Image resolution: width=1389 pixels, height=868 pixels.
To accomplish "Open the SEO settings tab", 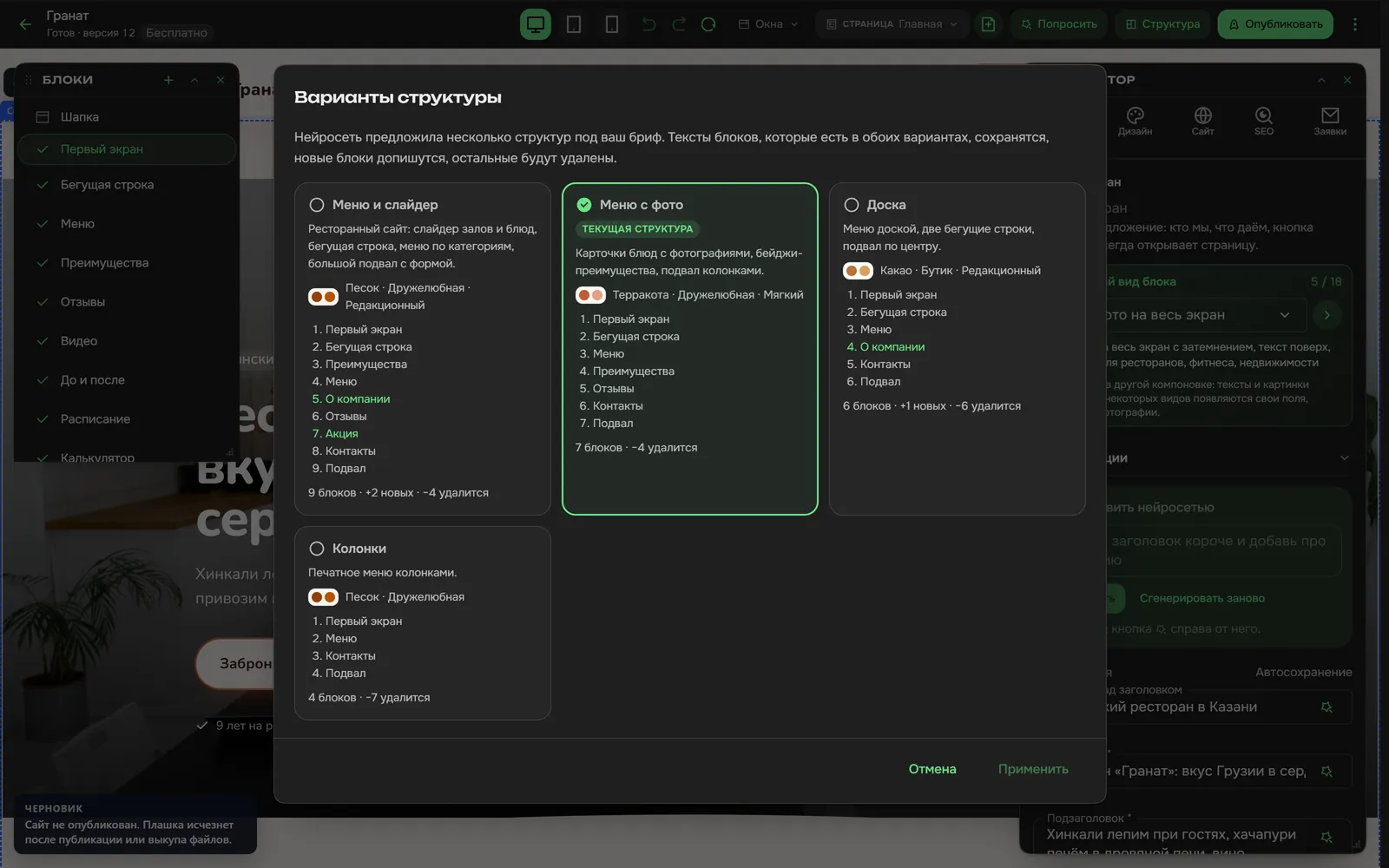I will [1264, 121].
